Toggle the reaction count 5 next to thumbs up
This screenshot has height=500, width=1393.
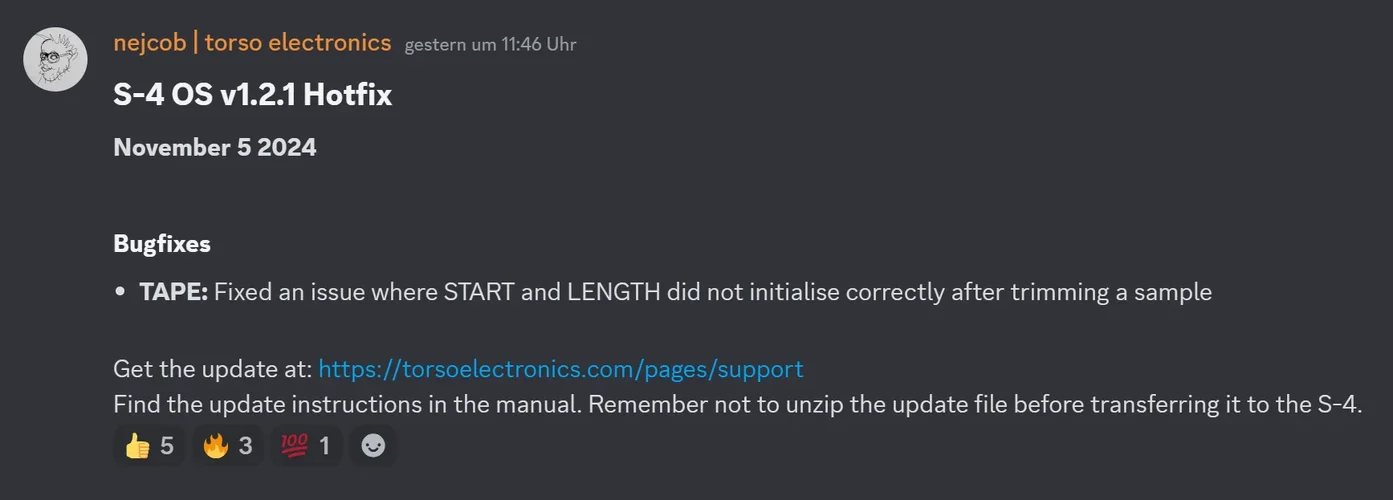click(167, 446)
